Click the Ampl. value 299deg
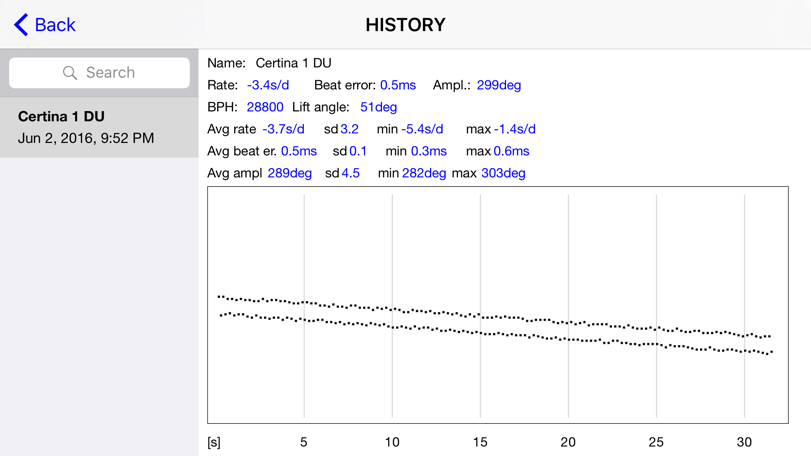The height and width of the screenshot is (456, 811). (x=498, y=85)
